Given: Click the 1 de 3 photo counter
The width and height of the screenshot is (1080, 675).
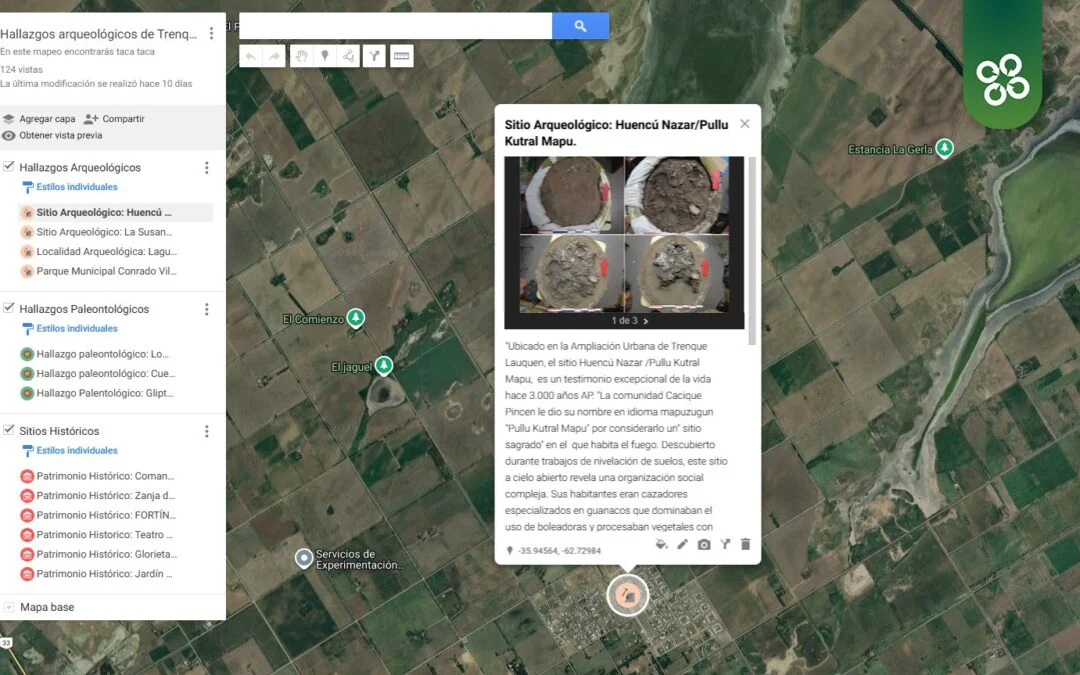Looking at the screenshot, I should [x=624, y=321].
